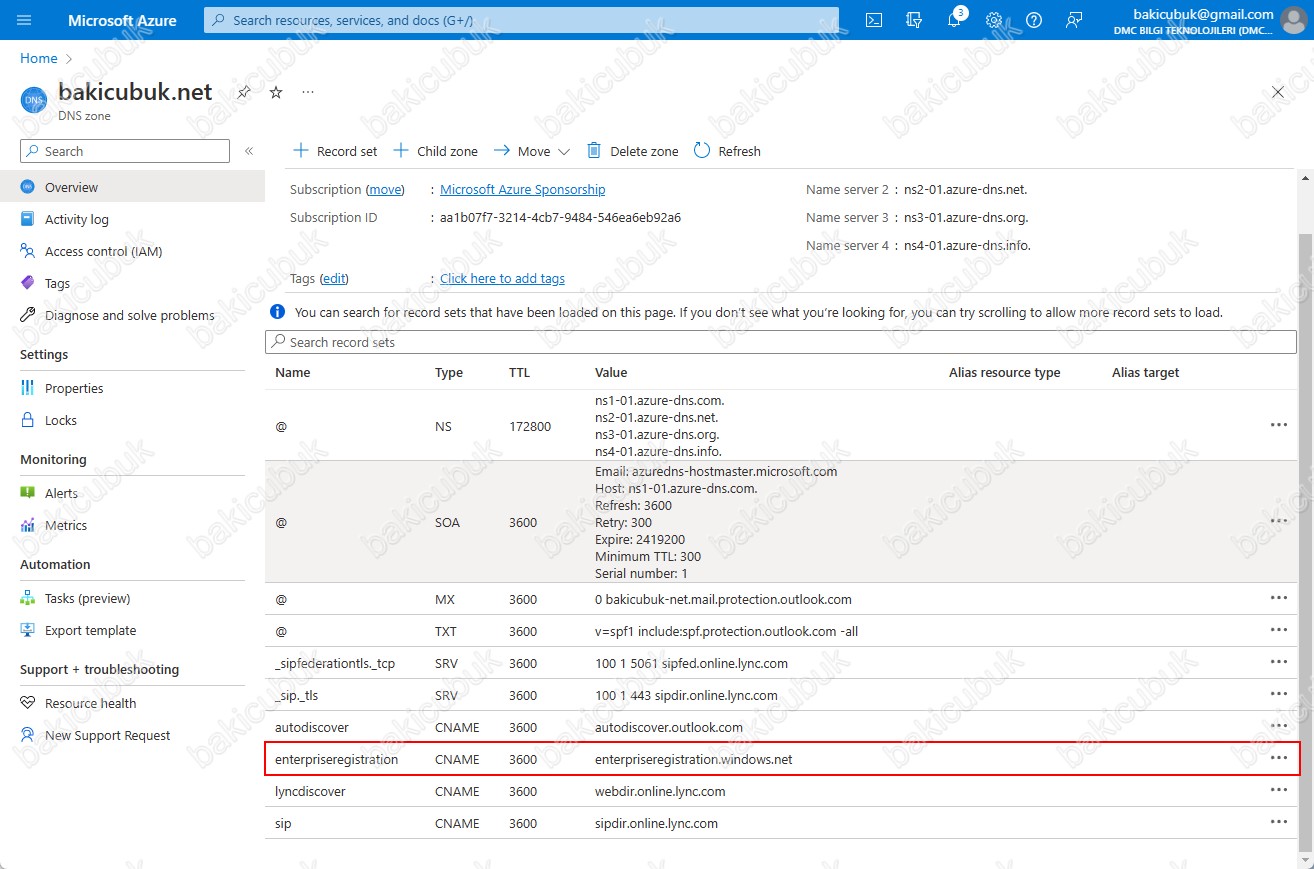Open ellipsis menu for the NS record
This screenshot has width=1314, height=869.
[x=1278, y=425]
